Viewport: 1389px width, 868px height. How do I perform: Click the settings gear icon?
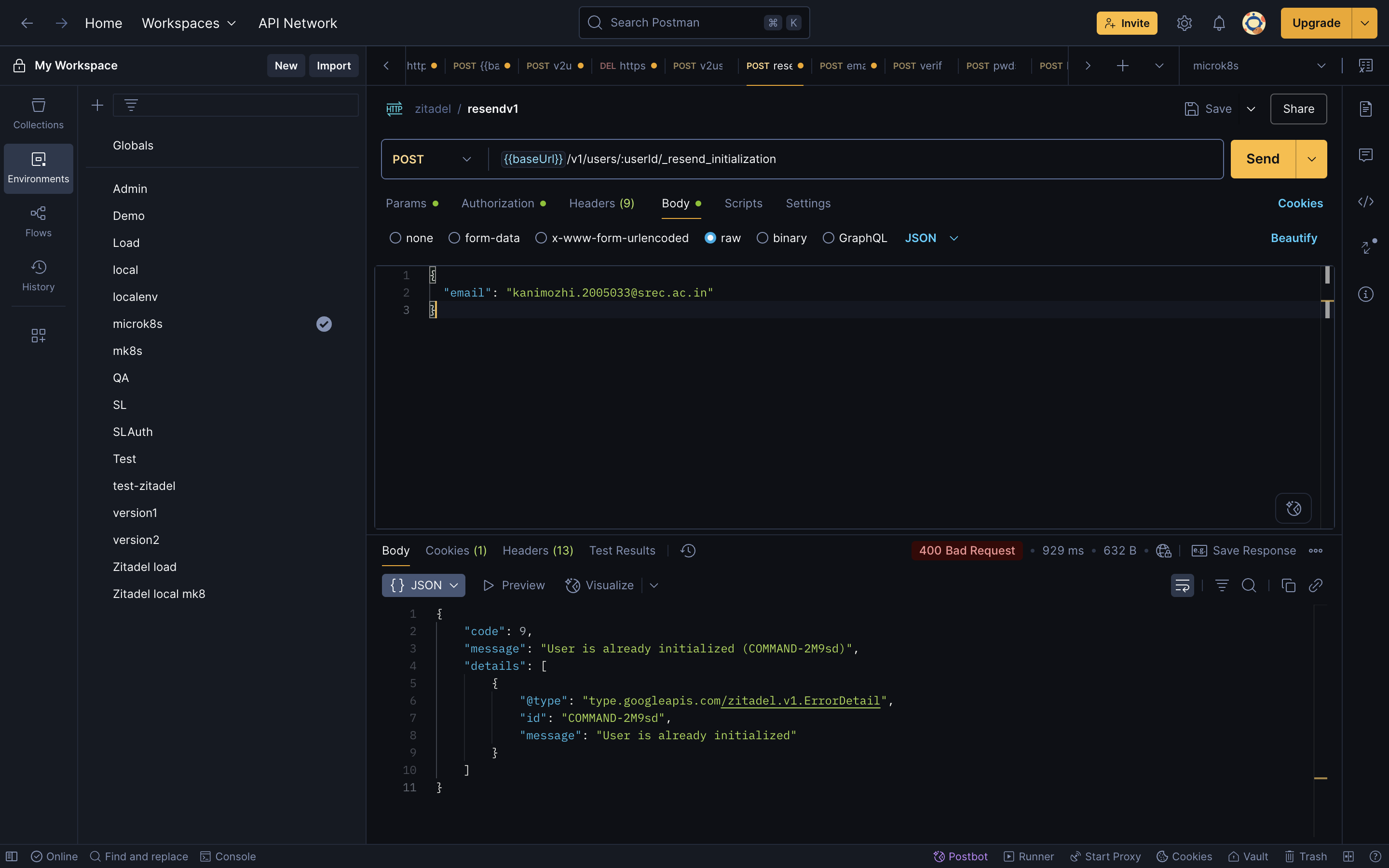pos(1184,23)
